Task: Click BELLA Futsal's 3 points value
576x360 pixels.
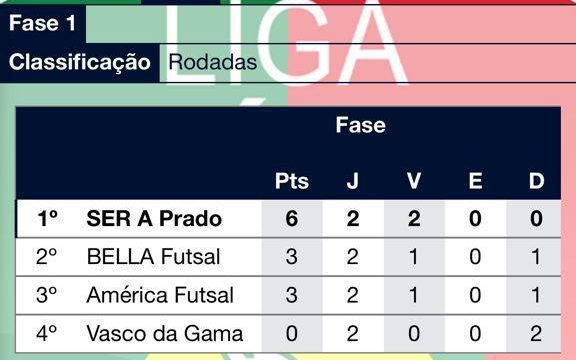Action: pos(292,257)
